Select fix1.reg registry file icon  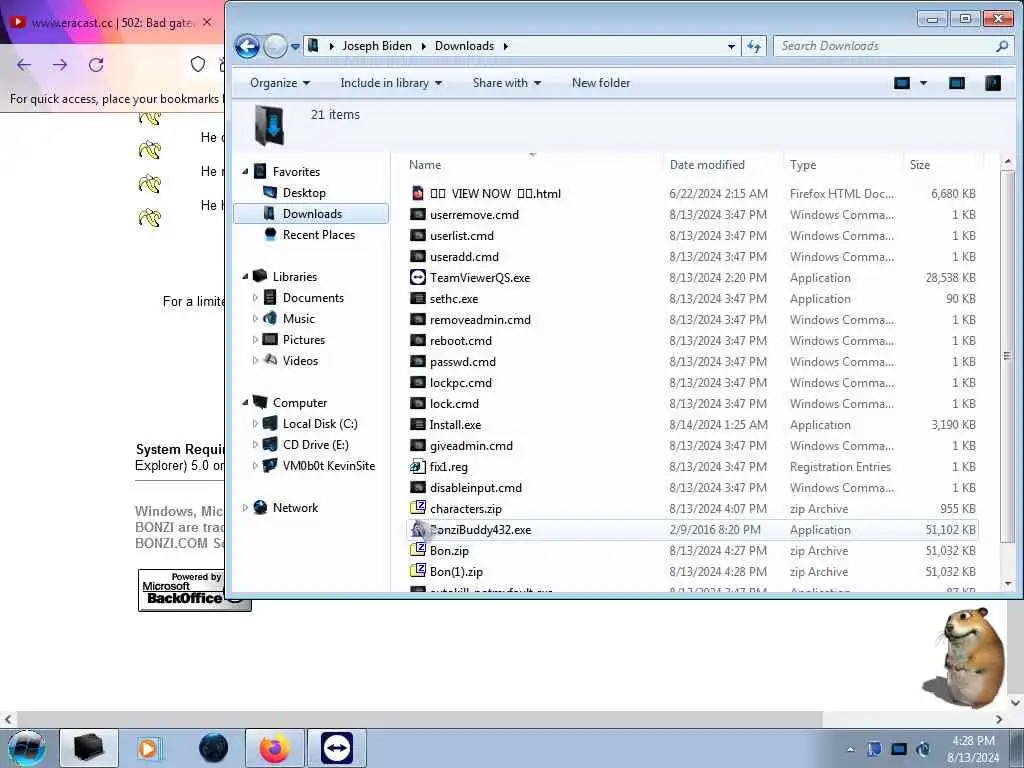pyautogui.click(x=418, y=466)
